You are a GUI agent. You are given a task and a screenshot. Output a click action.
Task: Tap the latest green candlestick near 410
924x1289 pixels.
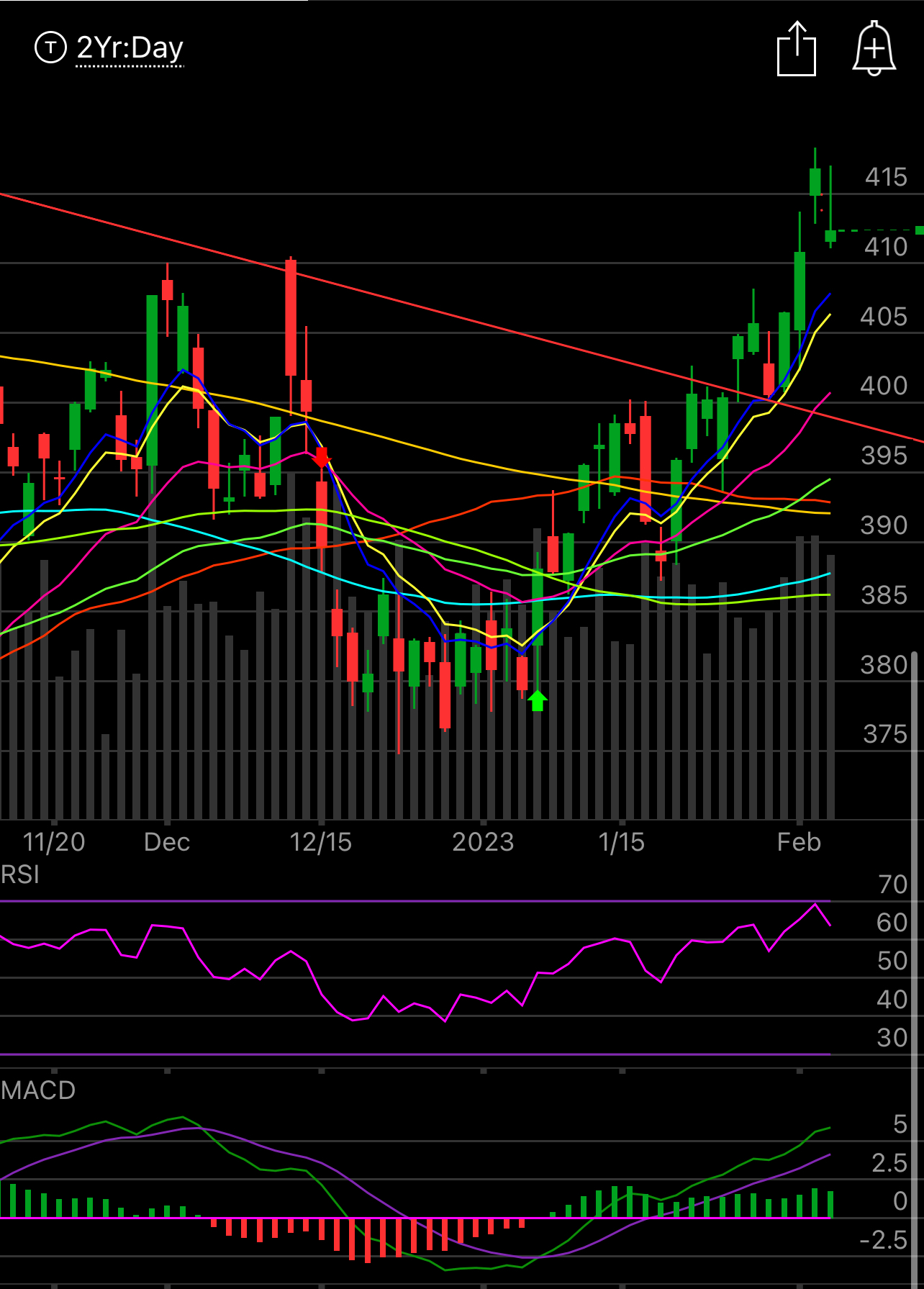click(830, 235)
